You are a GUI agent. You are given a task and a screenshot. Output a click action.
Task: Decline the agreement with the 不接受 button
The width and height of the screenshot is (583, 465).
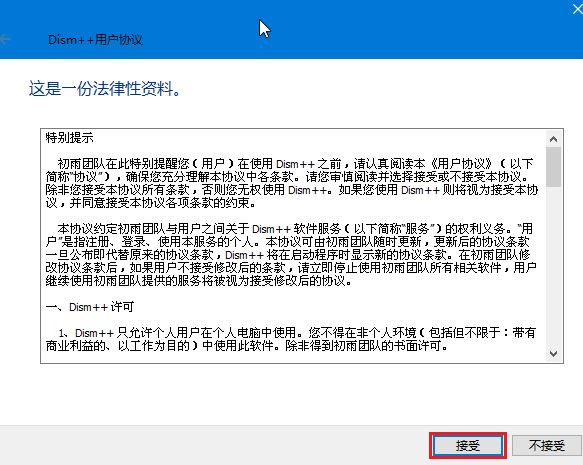point(547,445)
